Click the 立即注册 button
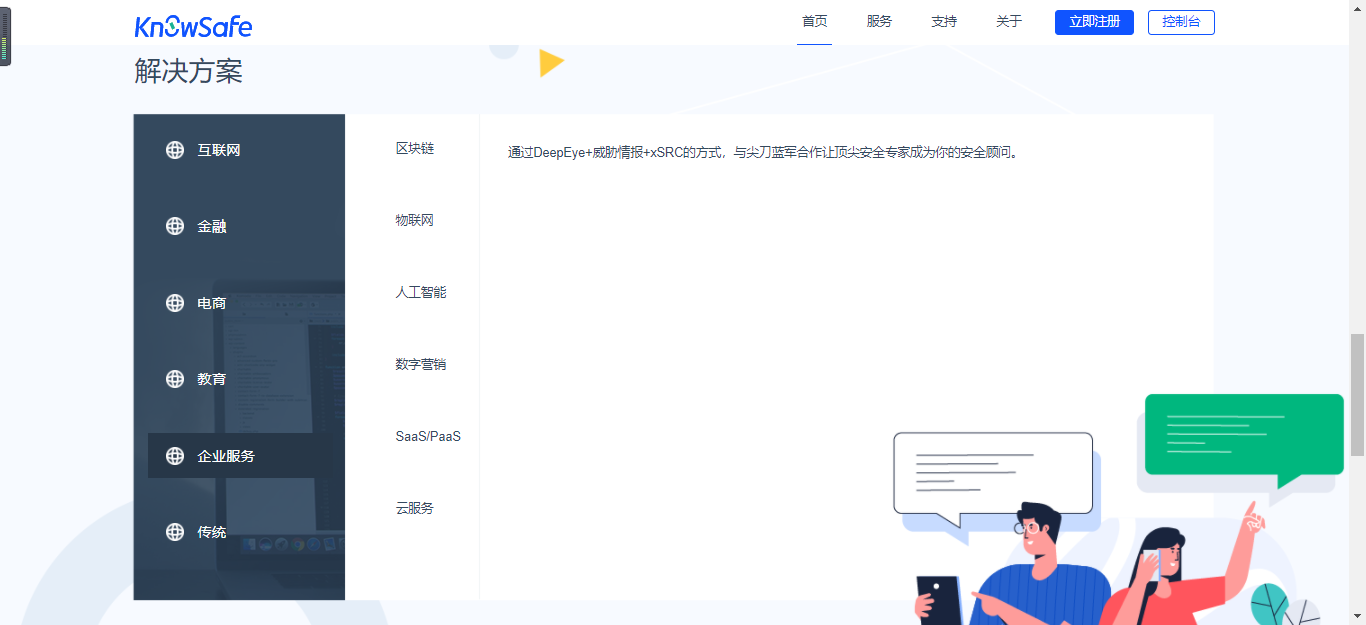The height and width of the screenshot is (625, 1366). (1094, 22)
